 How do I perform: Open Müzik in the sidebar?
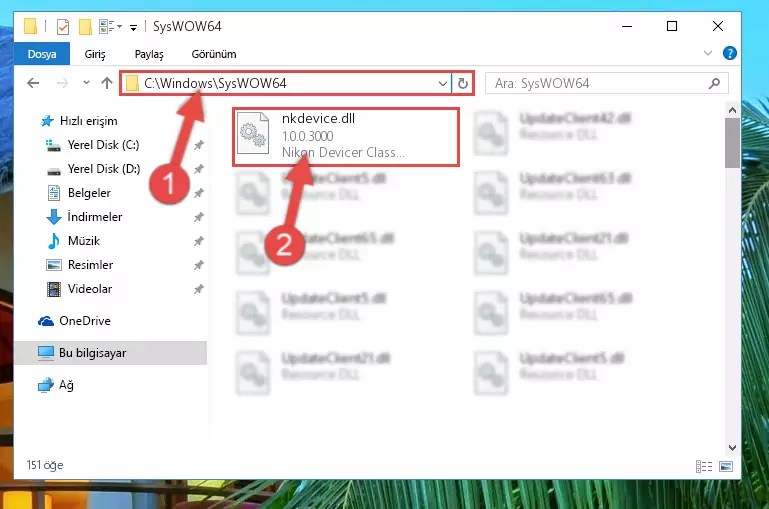pos(84,241)
